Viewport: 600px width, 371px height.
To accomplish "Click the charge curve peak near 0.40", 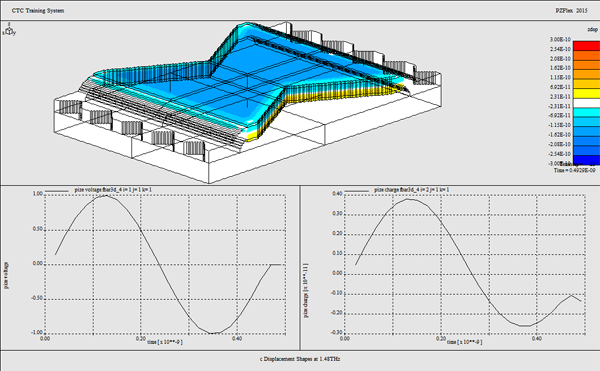I will (409, 199).
